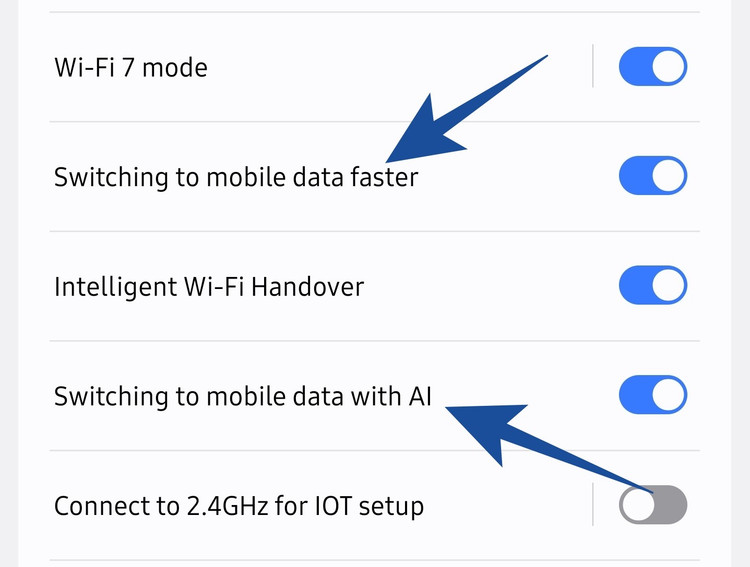Click vertical separator beside Wi-Fi 7 mode toggle

[593, 67]
